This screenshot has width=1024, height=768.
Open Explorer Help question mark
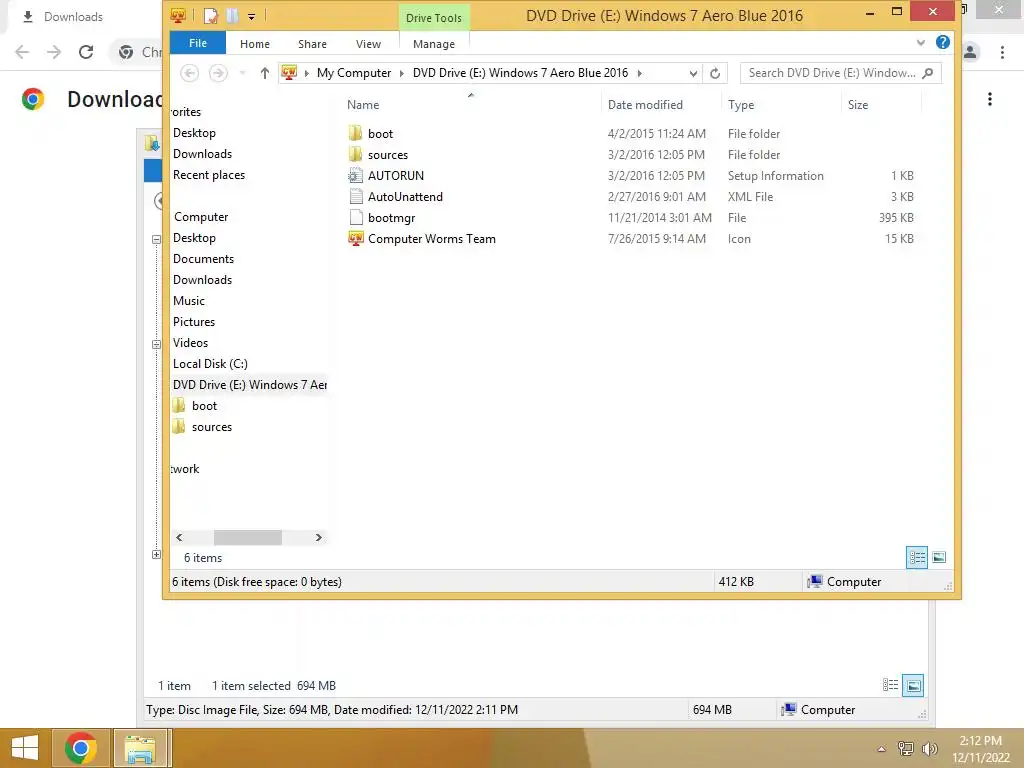point(942,42)
